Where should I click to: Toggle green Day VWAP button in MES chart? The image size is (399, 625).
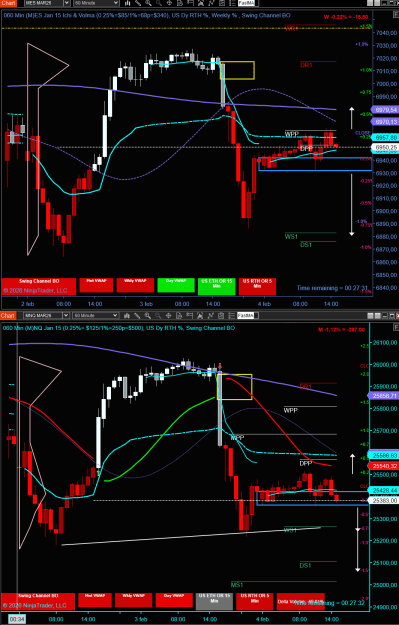pyautogui.click(x=176, y=285)
